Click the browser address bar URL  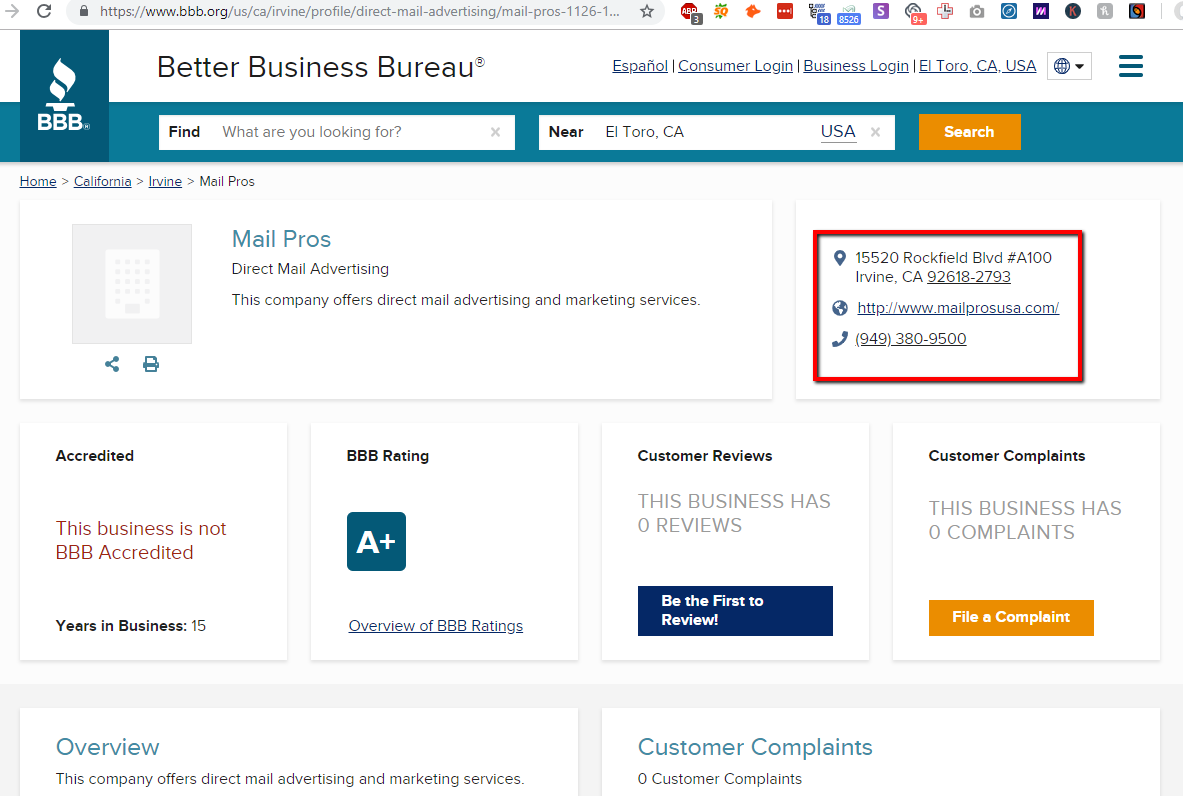360,11
